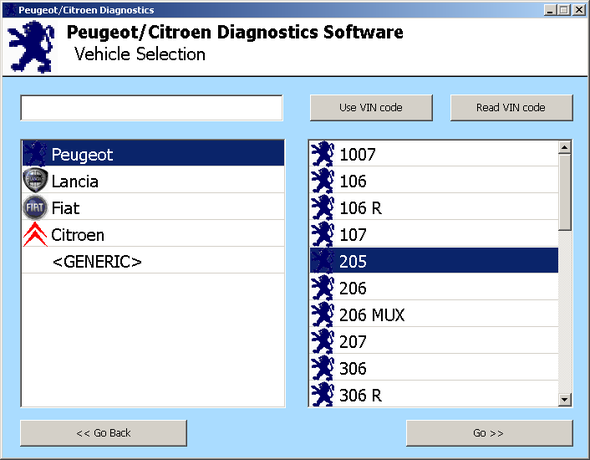This screenshot has height=460, width=590.
Task: Click the round Fiat badge icon
Action: point(35,207)
